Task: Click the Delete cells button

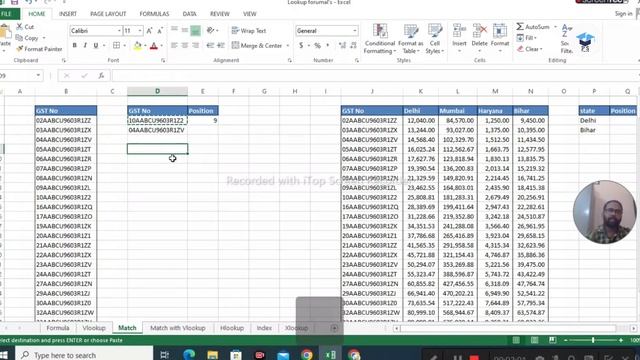Action: 480,38
